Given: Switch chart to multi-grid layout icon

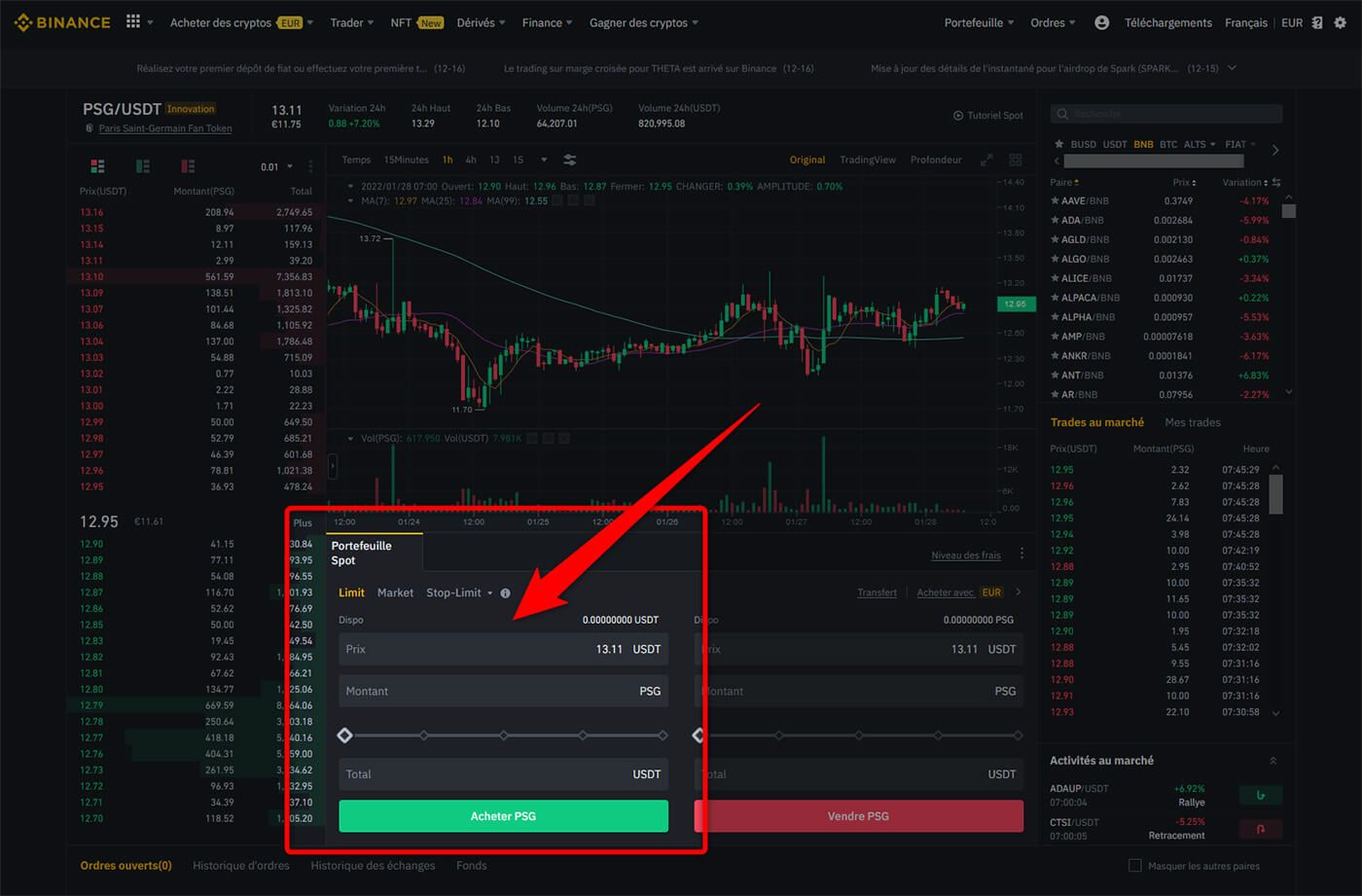Looking at the screenshot, I should (x=1016, y=160).
